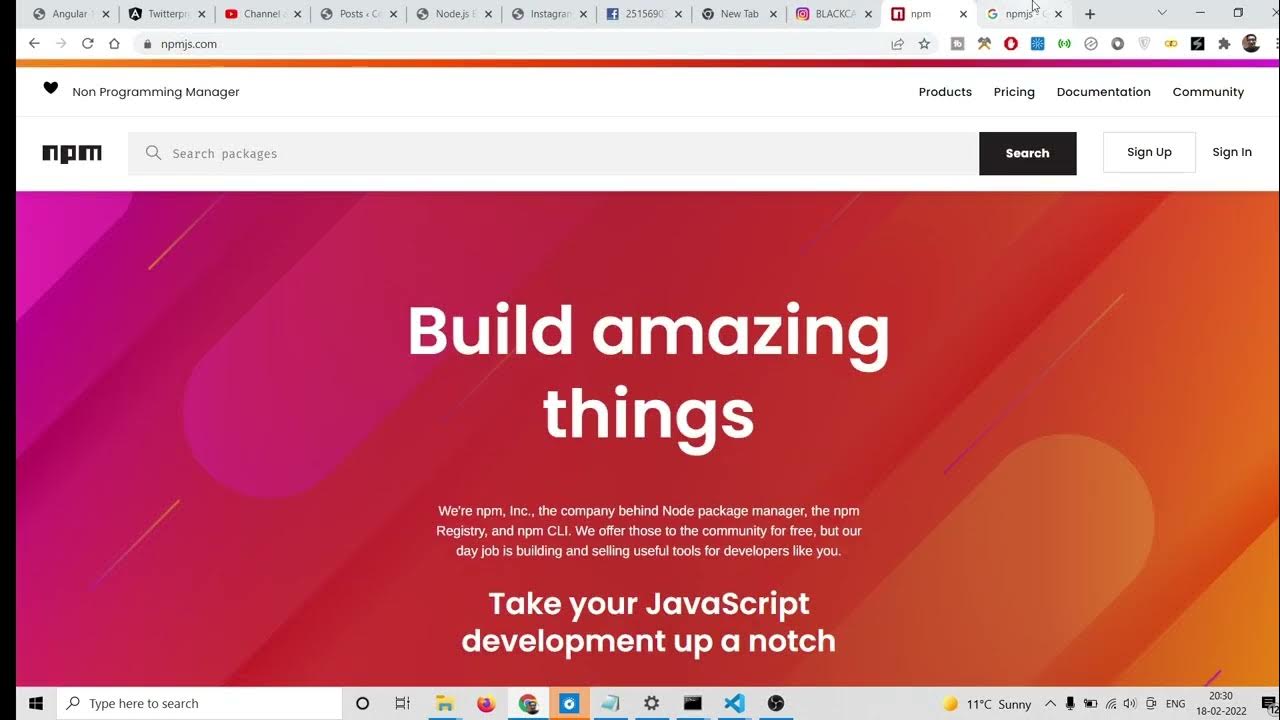1280x720 pixels.
Task: Show hidden system tray icons
Action: 1050,703
